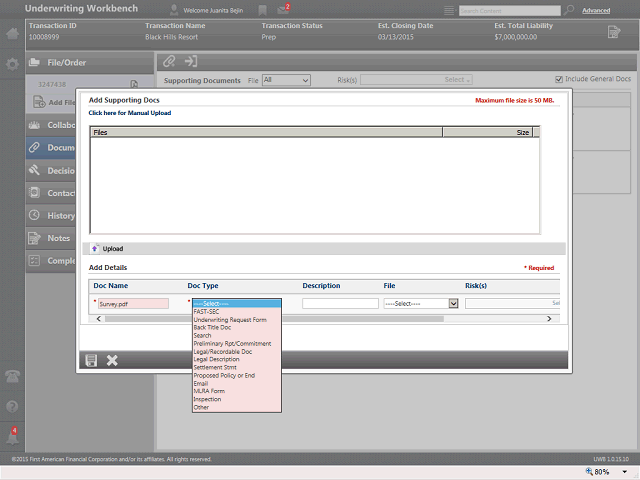Click the search magnifier icon
The height and width of the screenshot is (480, 640).
(x=569, y=10)
